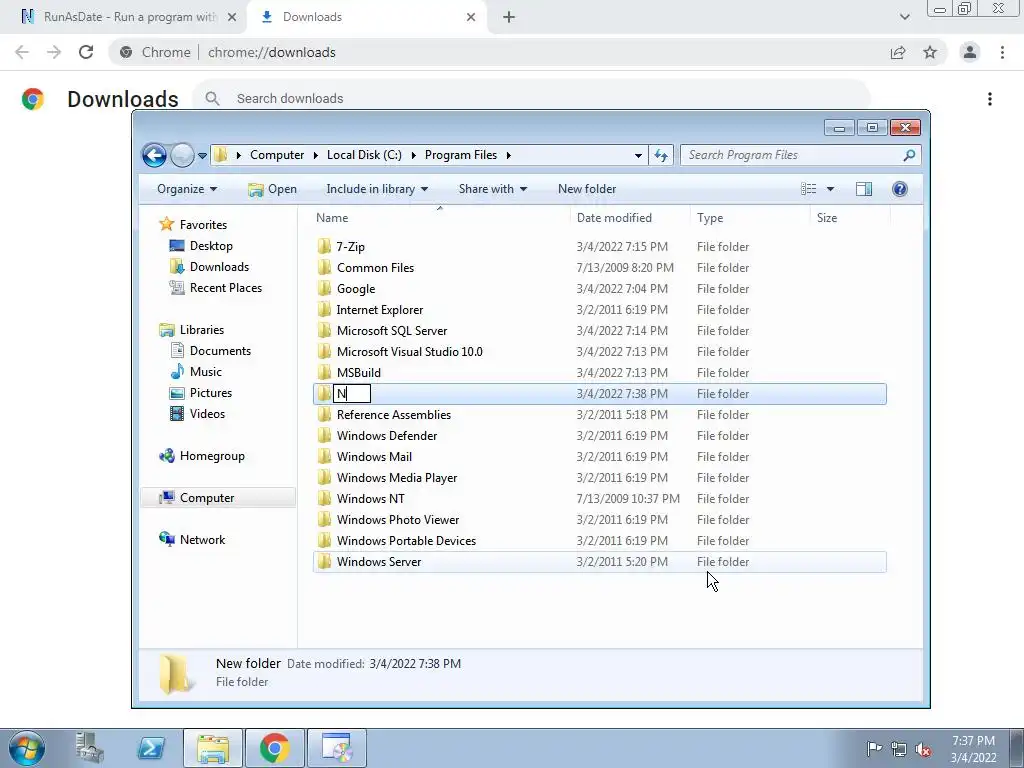The image size is (1024, 768).
Task: Select the Windows NT folder icon
Action: coord(325,498)
